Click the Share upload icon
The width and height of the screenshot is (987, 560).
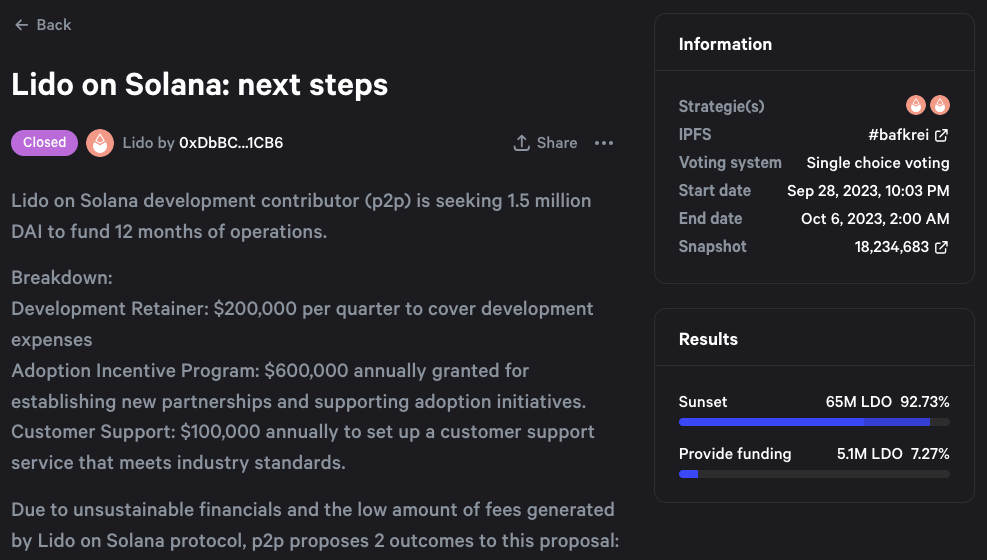521,143
